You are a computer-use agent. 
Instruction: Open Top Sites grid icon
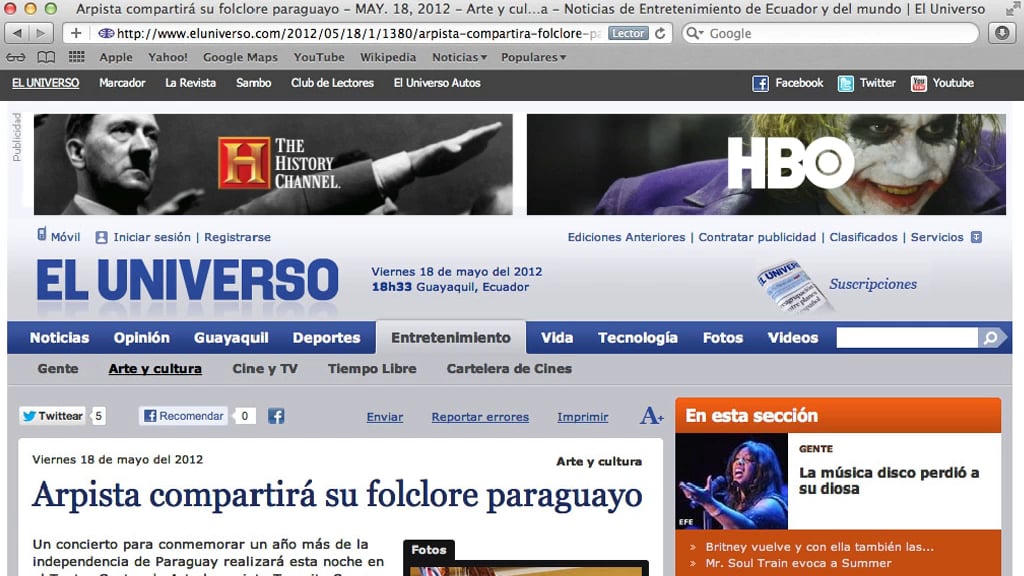coord(76,57)
